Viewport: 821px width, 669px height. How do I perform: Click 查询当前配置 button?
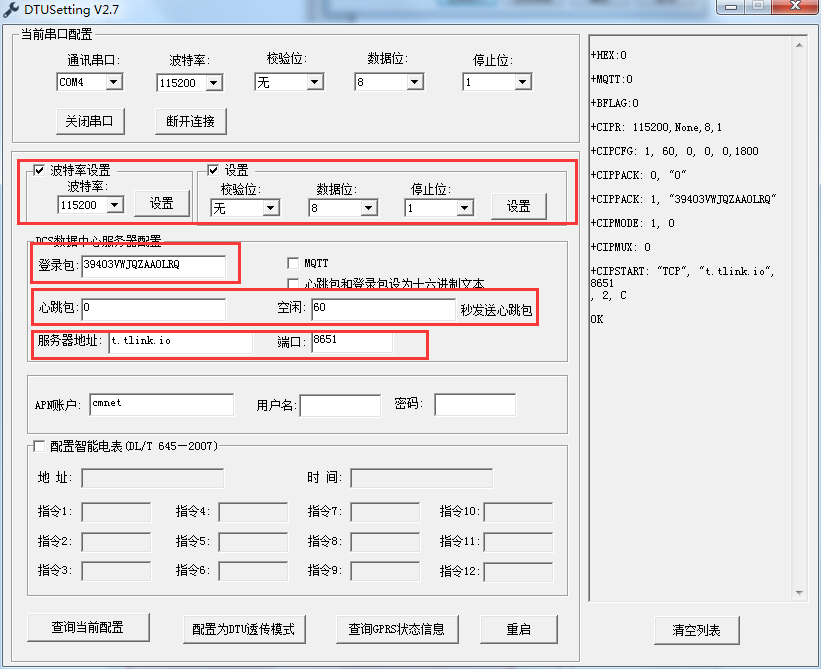(x=88, y=627)
